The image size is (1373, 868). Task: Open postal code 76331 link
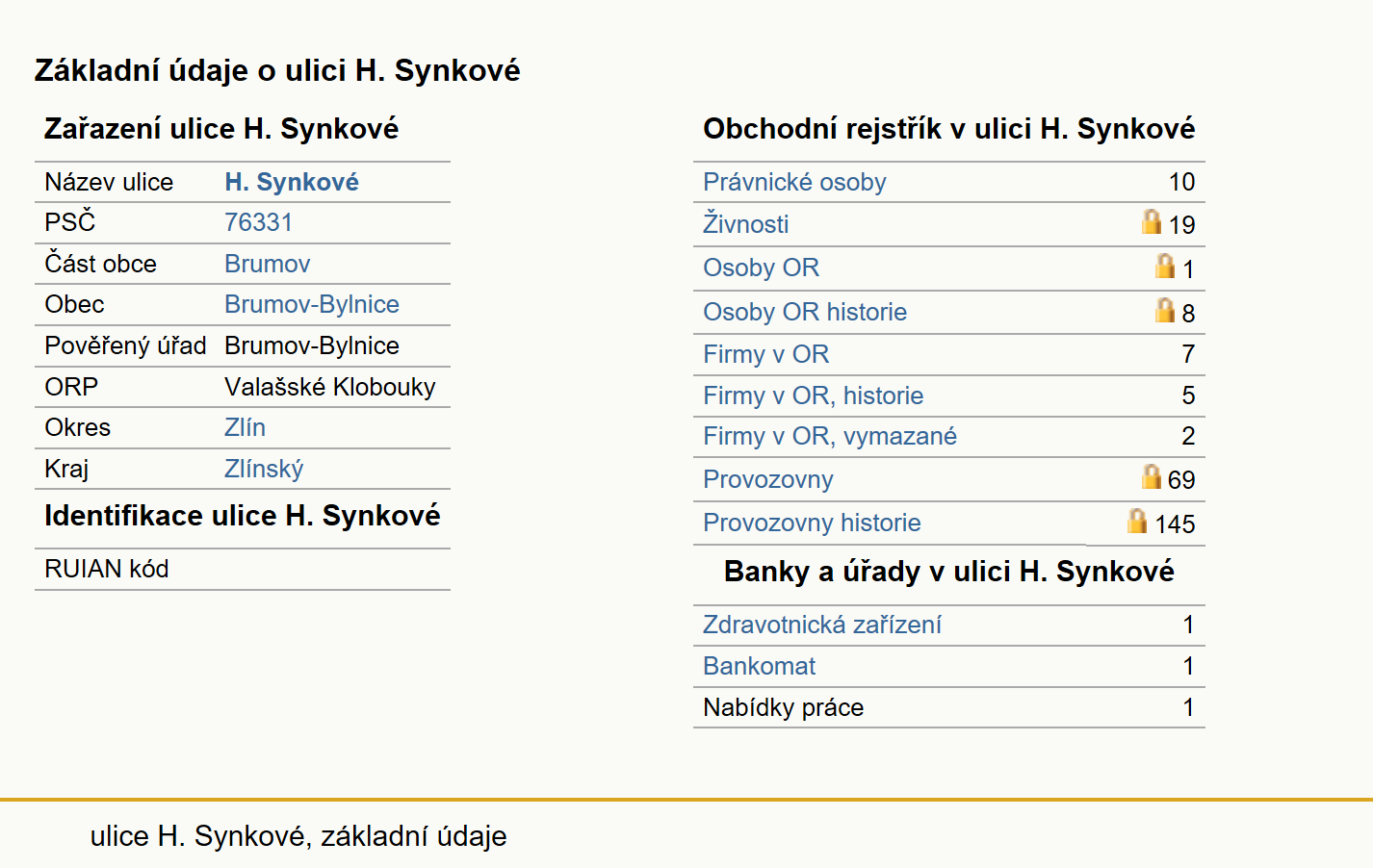[258, 222]
